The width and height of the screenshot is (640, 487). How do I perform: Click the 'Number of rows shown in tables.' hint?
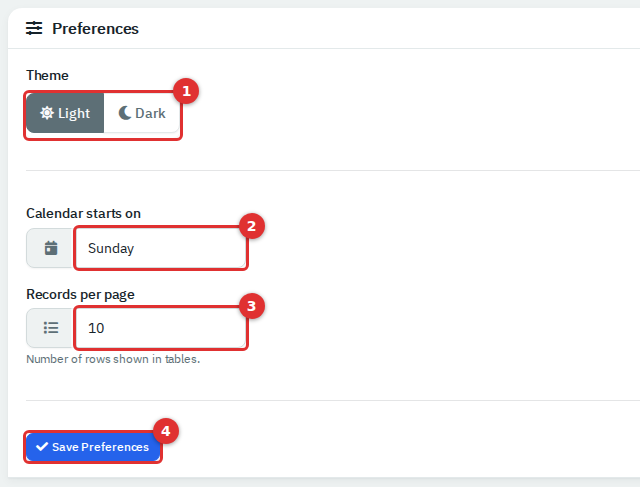(x=113, y=359)
